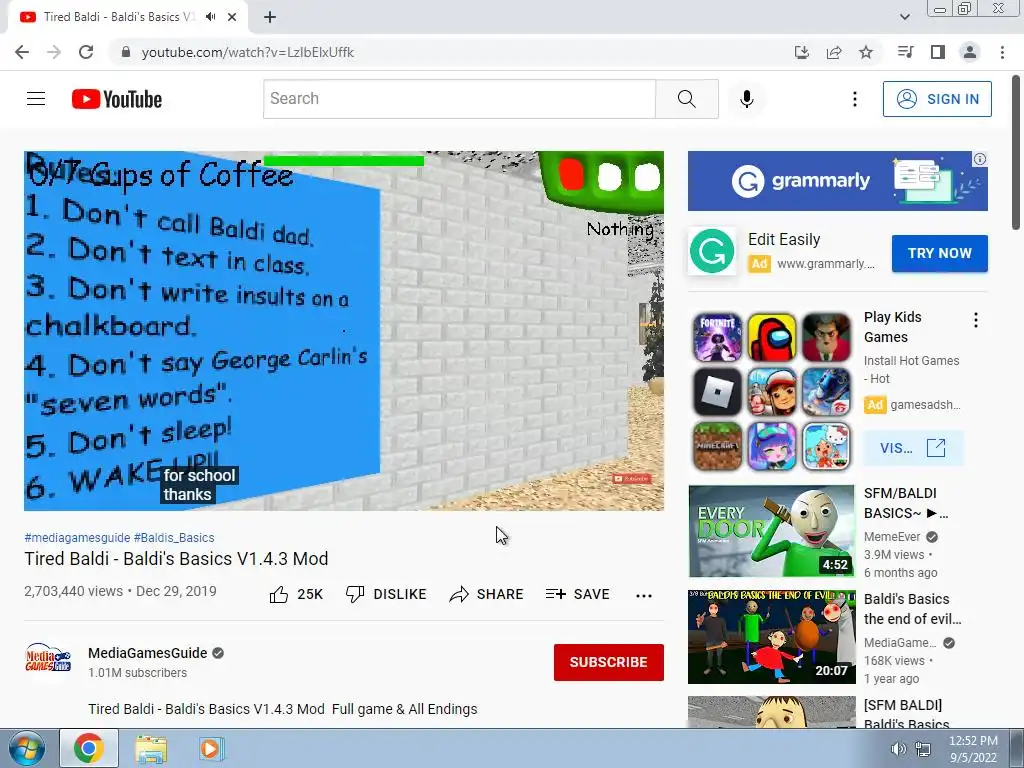Screen dimensions: 1024x768
Task: Go to the YouTube home logo
Action: (x=117, y=99)
